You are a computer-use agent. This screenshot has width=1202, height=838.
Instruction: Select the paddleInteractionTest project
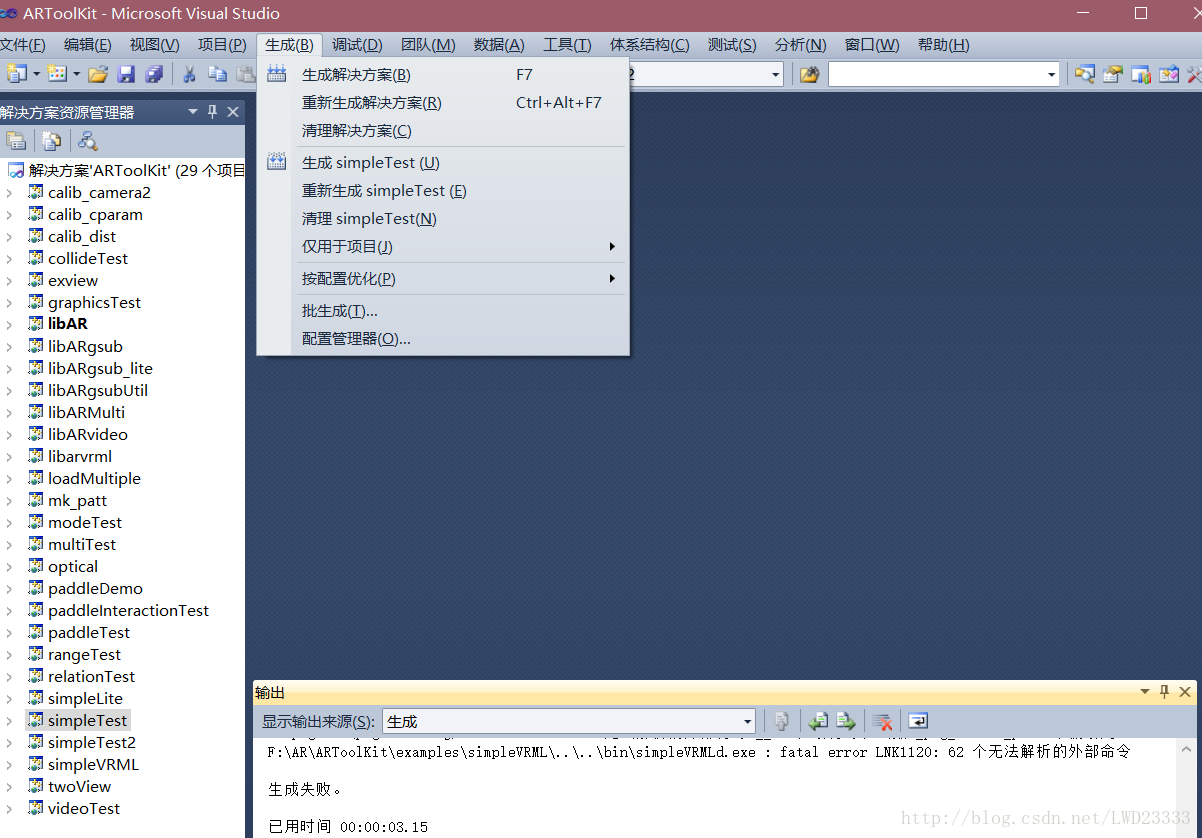128,610
